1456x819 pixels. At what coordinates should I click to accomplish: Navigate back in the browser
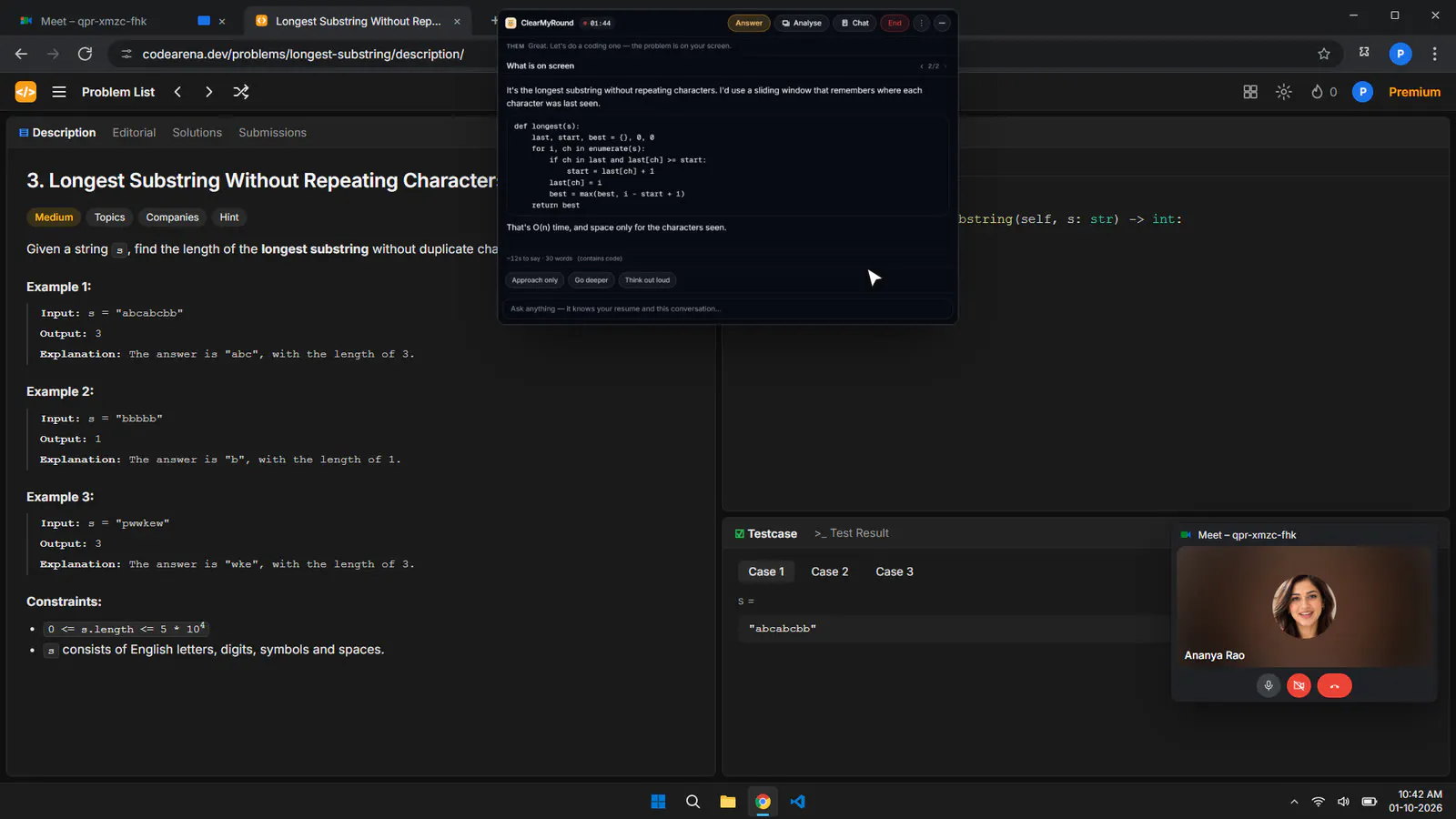click(x=21, y=54)
